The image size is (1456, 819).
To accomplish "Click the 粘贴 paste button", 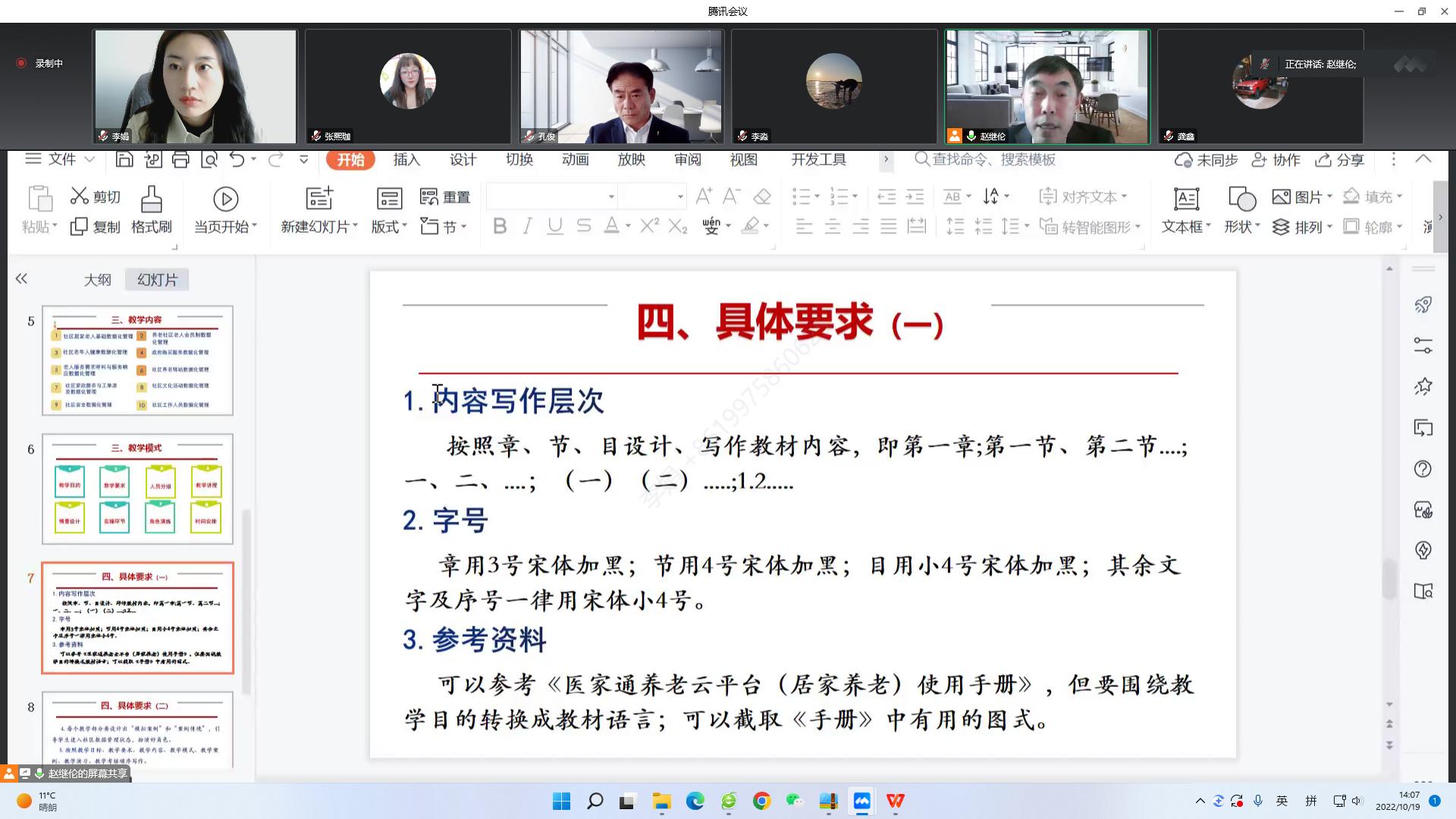I will (39, 209).
